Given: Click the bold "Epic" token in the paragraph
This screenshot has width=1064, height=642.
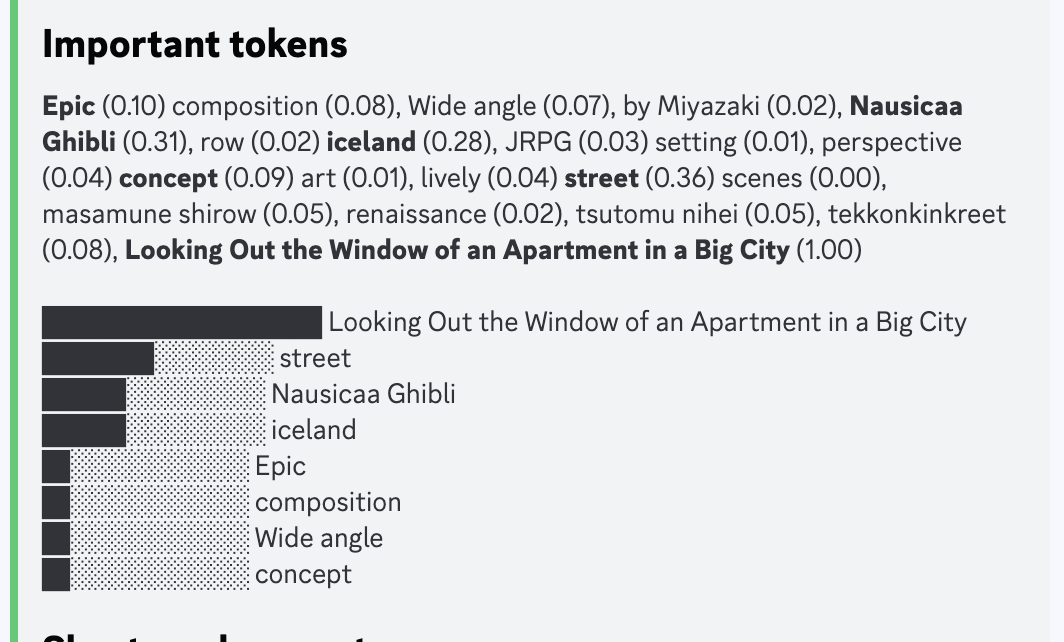Looking at the screenshot, I should (x=69, y=106).
